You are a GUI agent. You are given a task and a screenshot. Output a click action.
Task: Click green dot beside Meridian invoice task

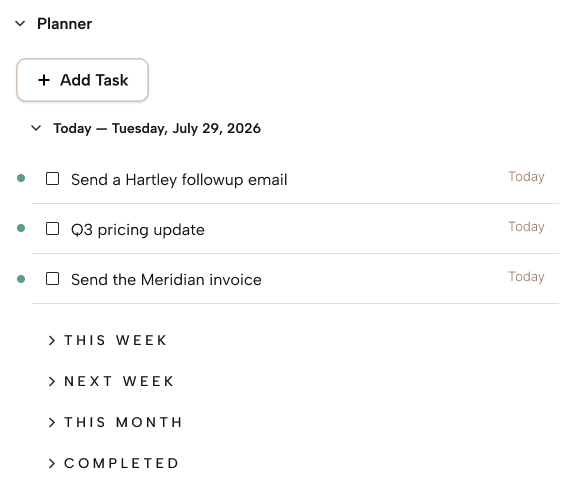[21, 279]
